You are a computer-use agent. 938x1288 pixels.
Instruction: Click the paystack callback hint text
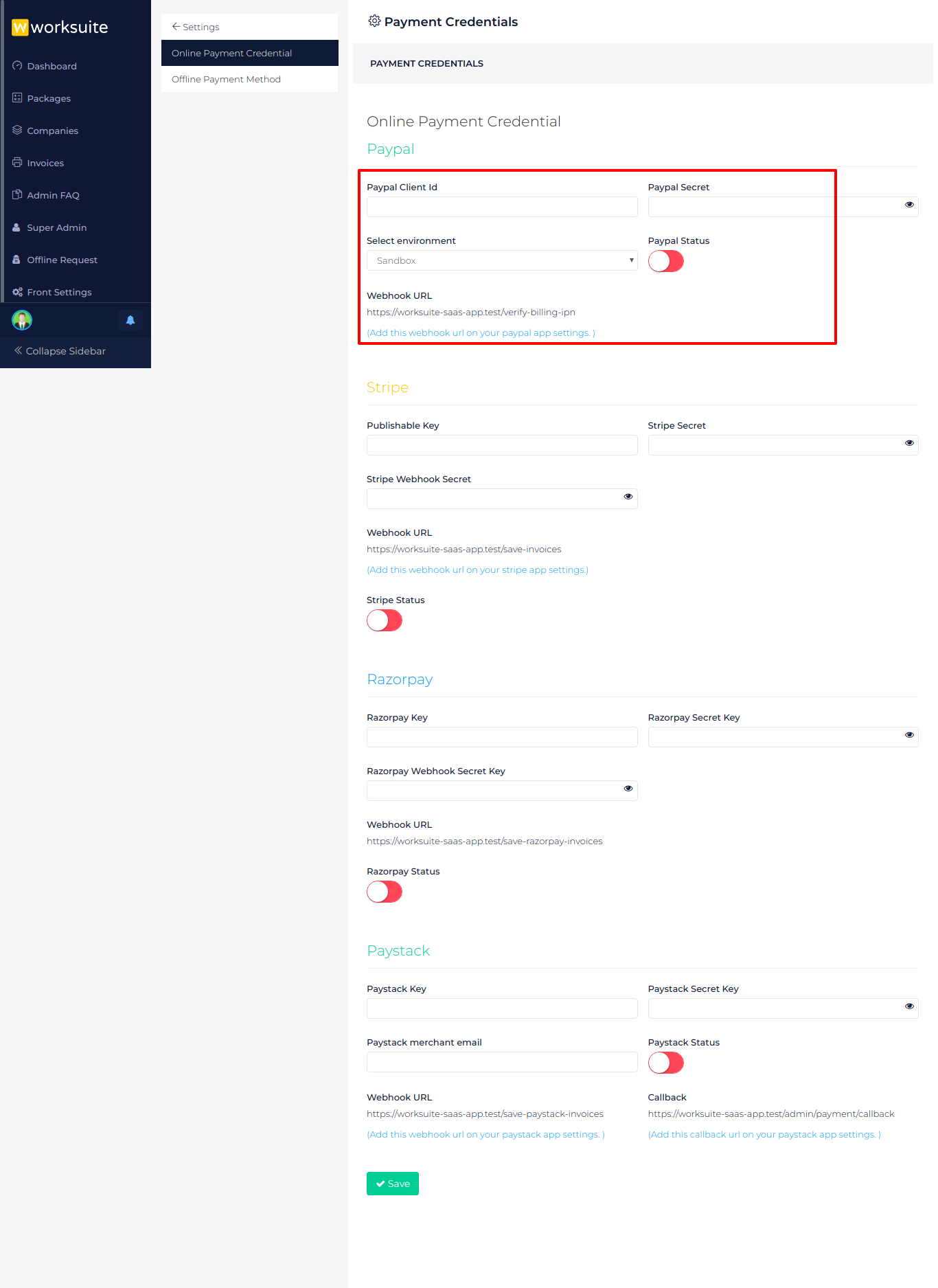pyautogui.click(x=764, y=1135)
